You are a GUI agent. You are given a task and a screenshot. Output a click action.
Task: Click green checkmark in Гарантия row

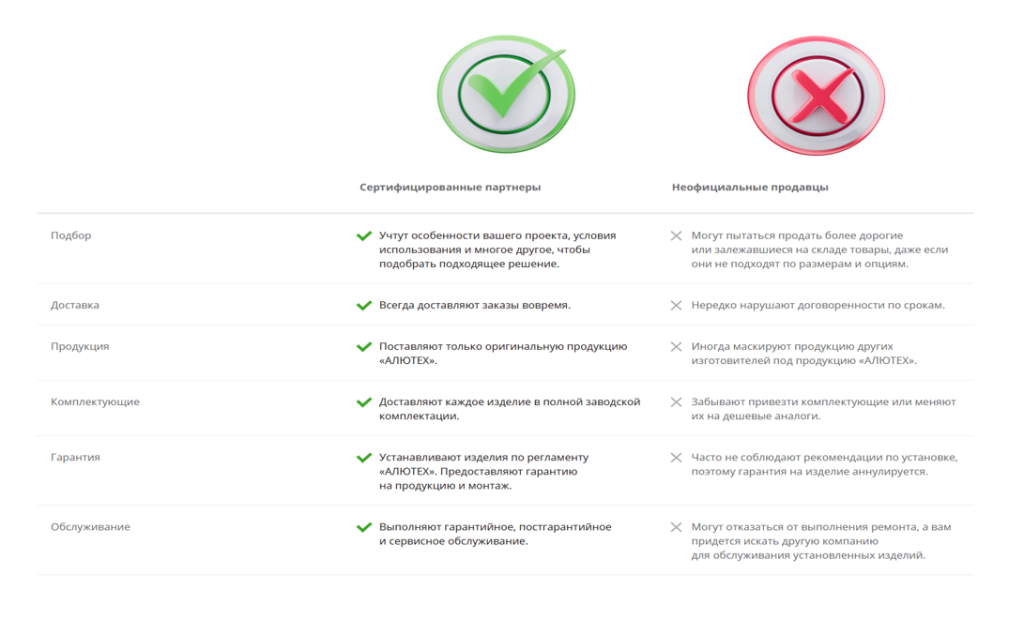pyautogui.click(x=364, y=458)
